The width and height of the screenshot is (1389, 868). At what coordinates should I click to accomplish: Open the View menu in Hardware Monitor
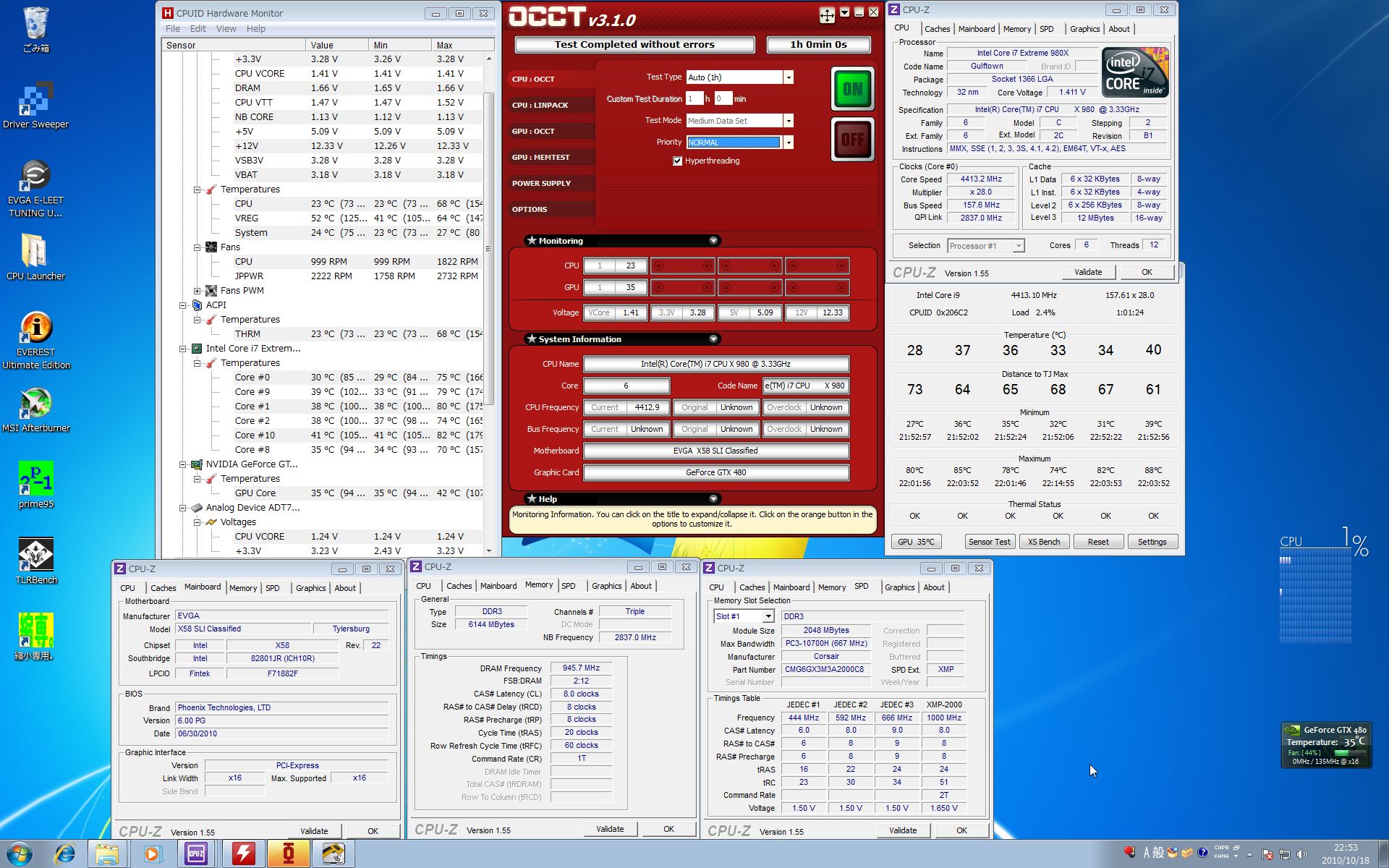click(x=226, y=29)
